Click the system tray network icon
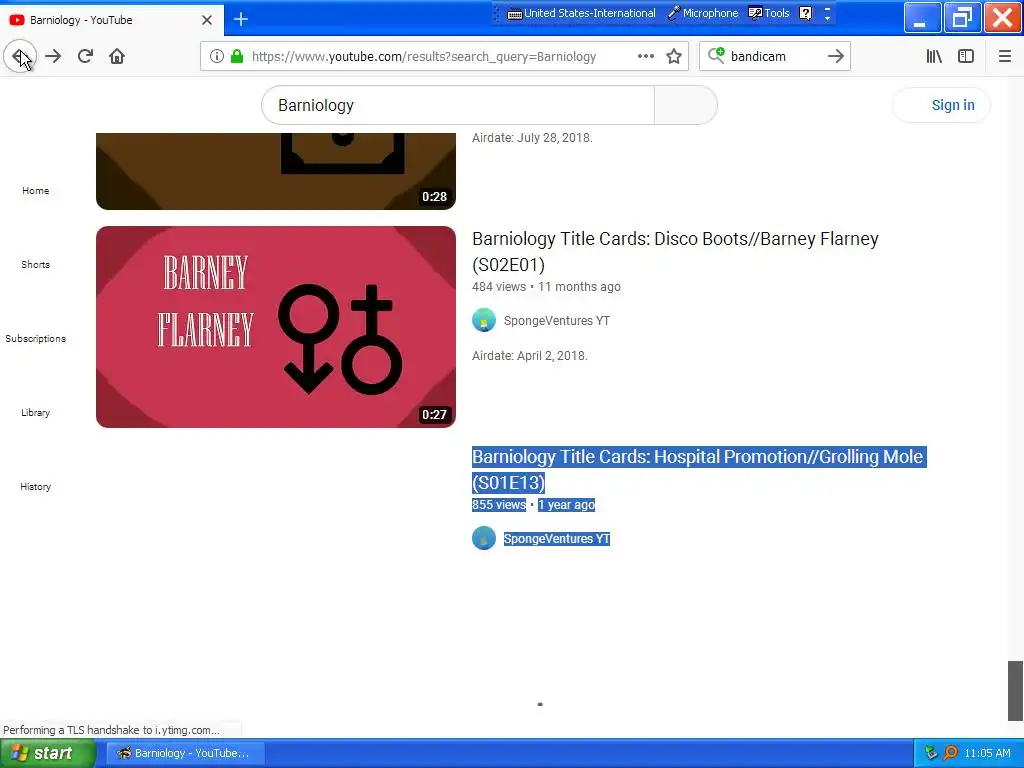This screenshot has height=768, width=1024. tap(931, 753)
